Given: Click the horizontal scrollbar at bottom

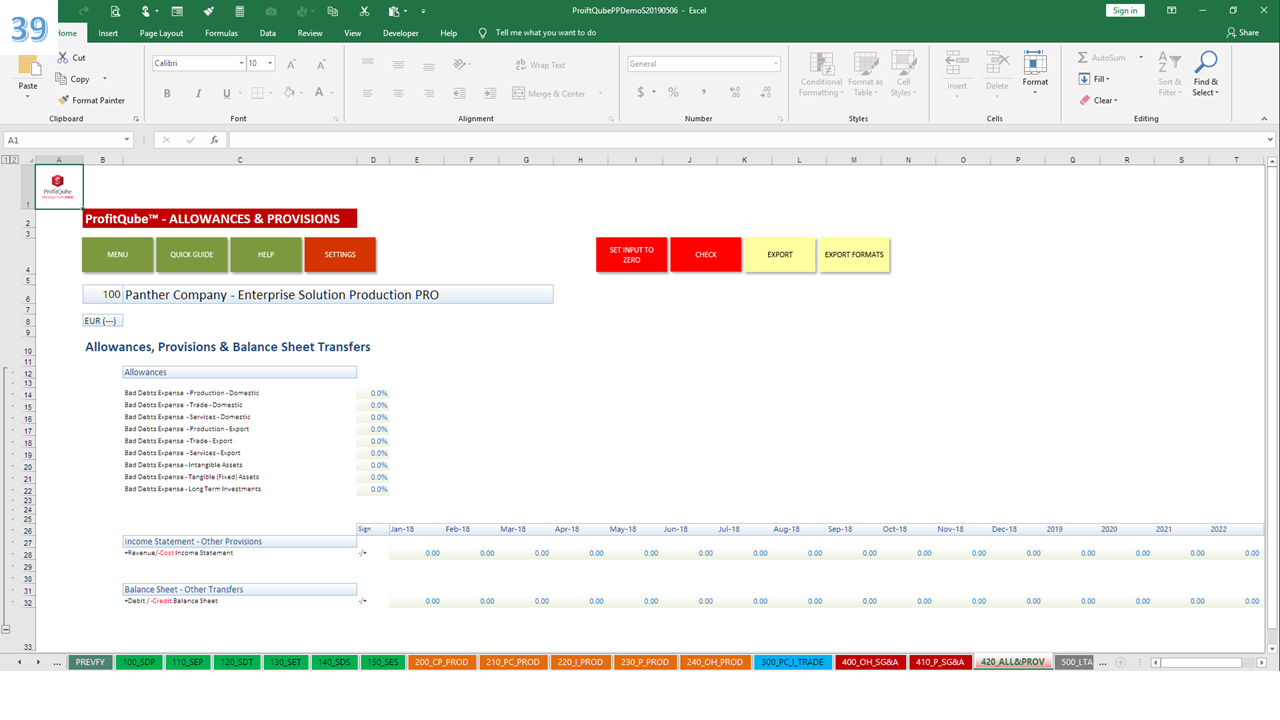Looking at the screenshot, I should pos(1205,662).
